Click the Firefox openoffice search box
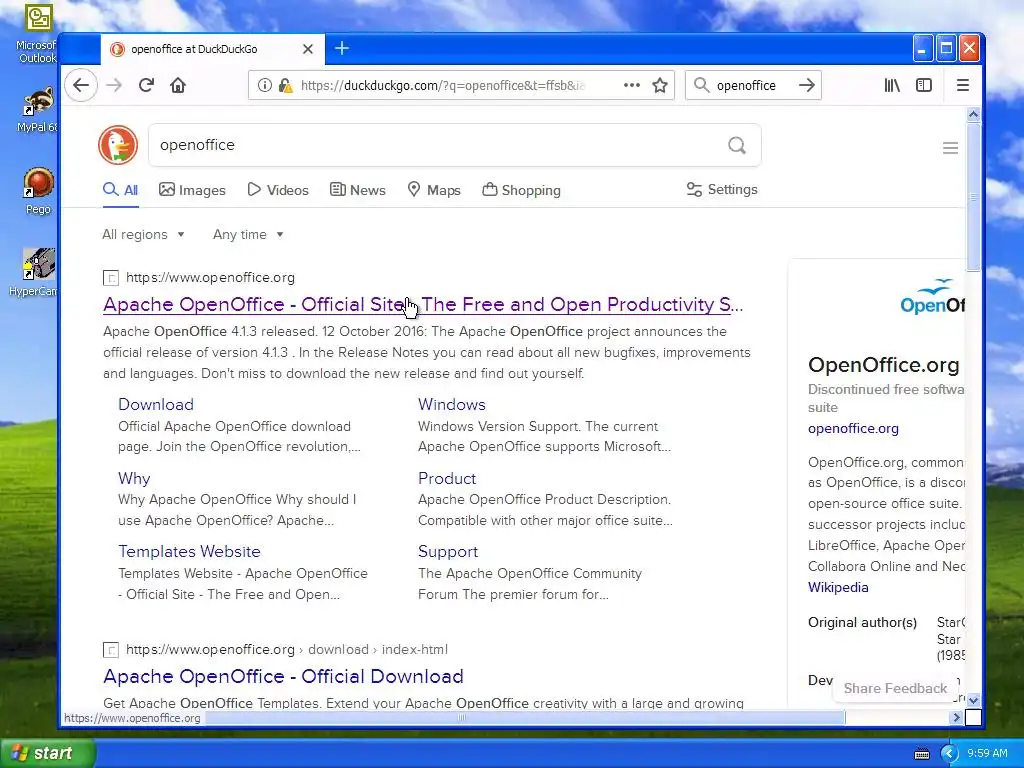1024x768 pixels. 752,85
